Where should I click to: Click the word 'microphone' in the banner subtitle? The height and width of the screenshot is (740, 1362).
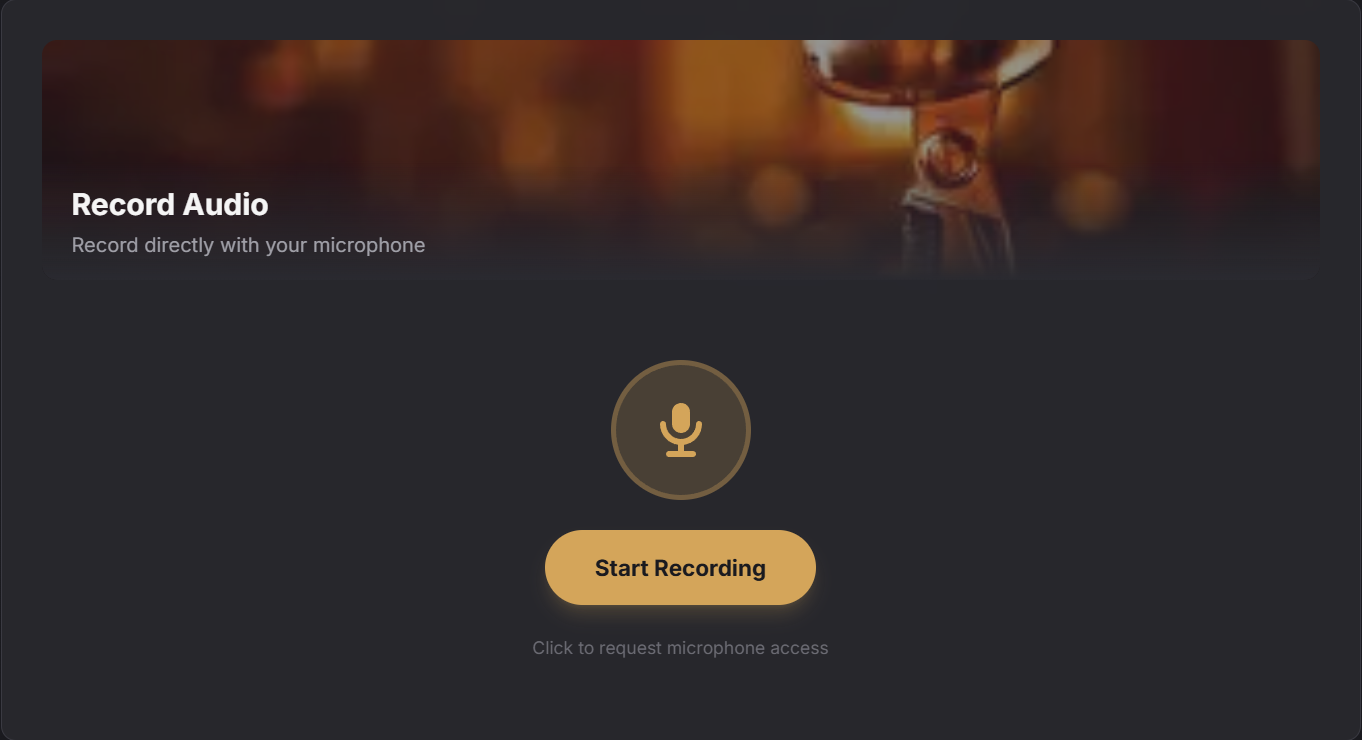click(x=369, y=245)
